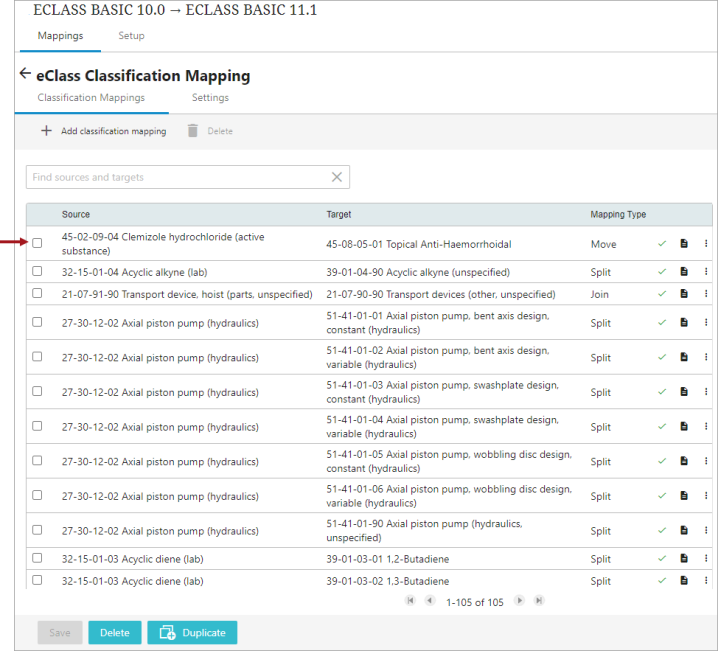
Task: Click the Delete toolbar text button
Action: (220, 131)
